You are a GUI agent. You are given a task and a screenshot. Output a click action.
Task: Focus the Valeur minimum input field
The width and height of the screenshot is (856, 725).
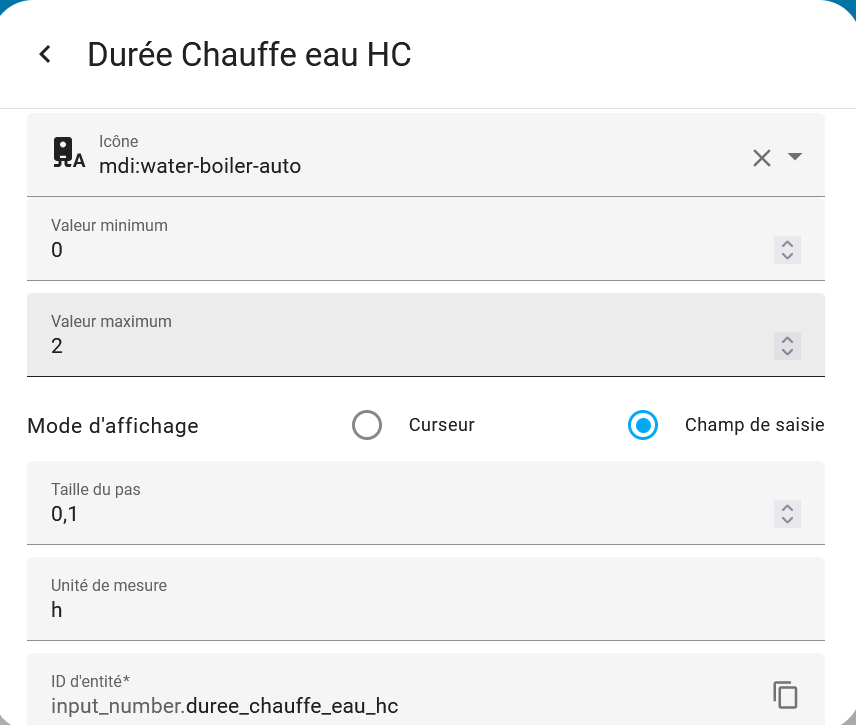400,250
